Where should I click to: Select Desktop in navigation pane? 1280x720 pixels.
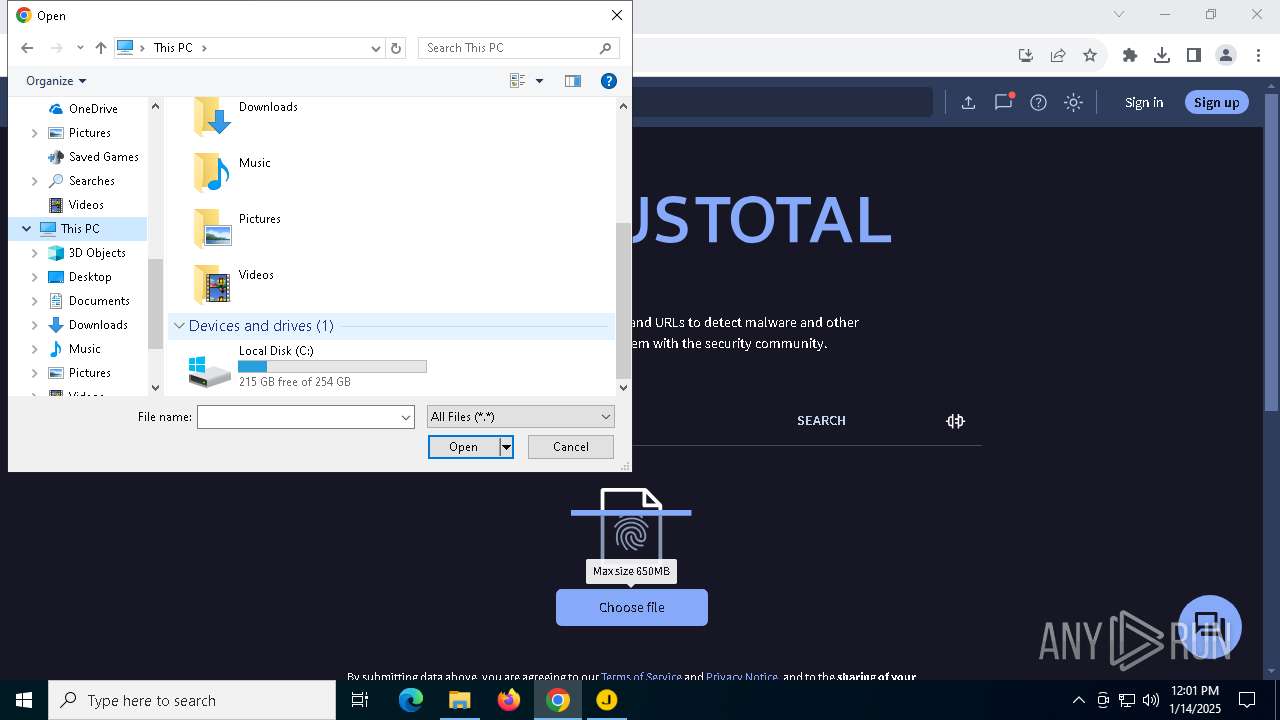90,277
